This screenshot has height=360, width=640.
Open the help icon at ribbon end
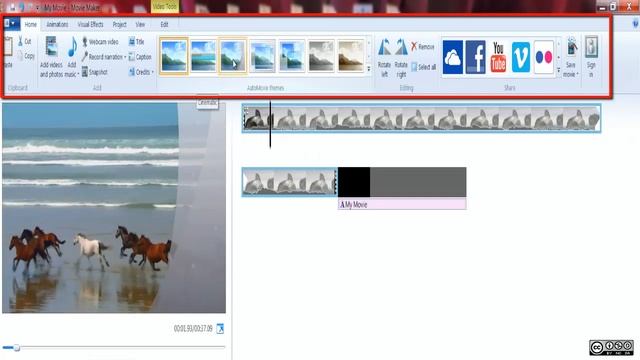point(635,24)
